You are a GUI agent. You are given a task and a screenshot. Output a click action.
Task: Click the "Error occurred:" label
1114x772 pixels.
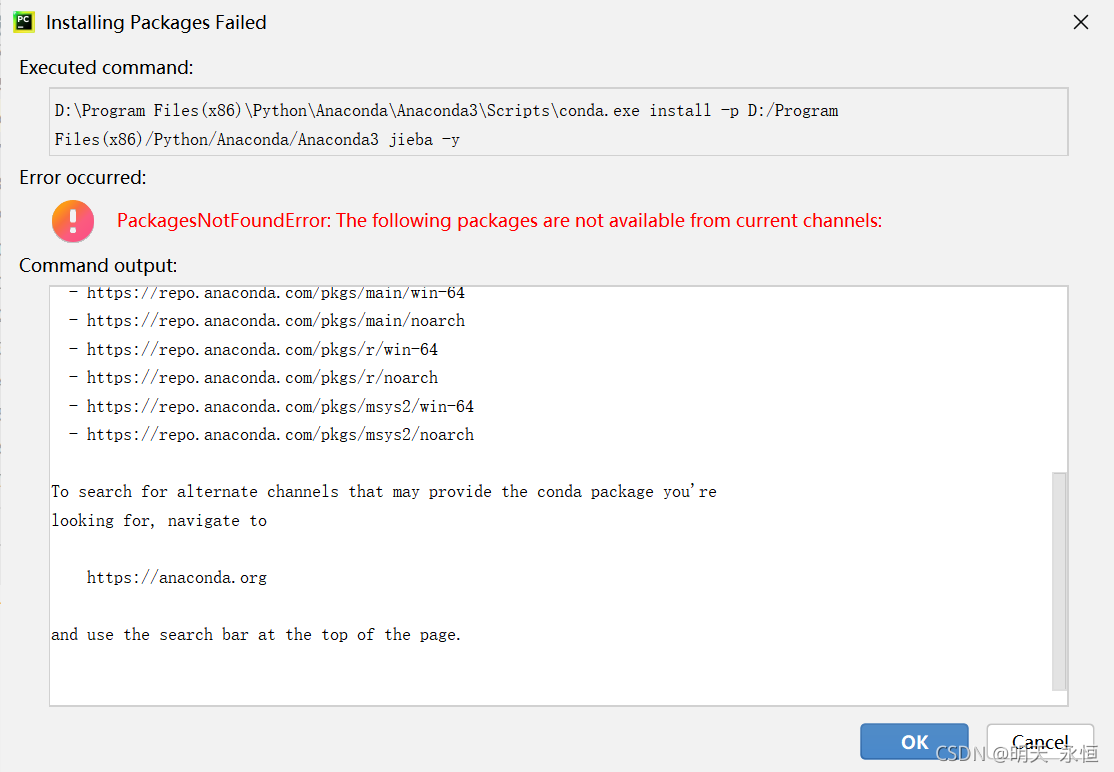83,178
